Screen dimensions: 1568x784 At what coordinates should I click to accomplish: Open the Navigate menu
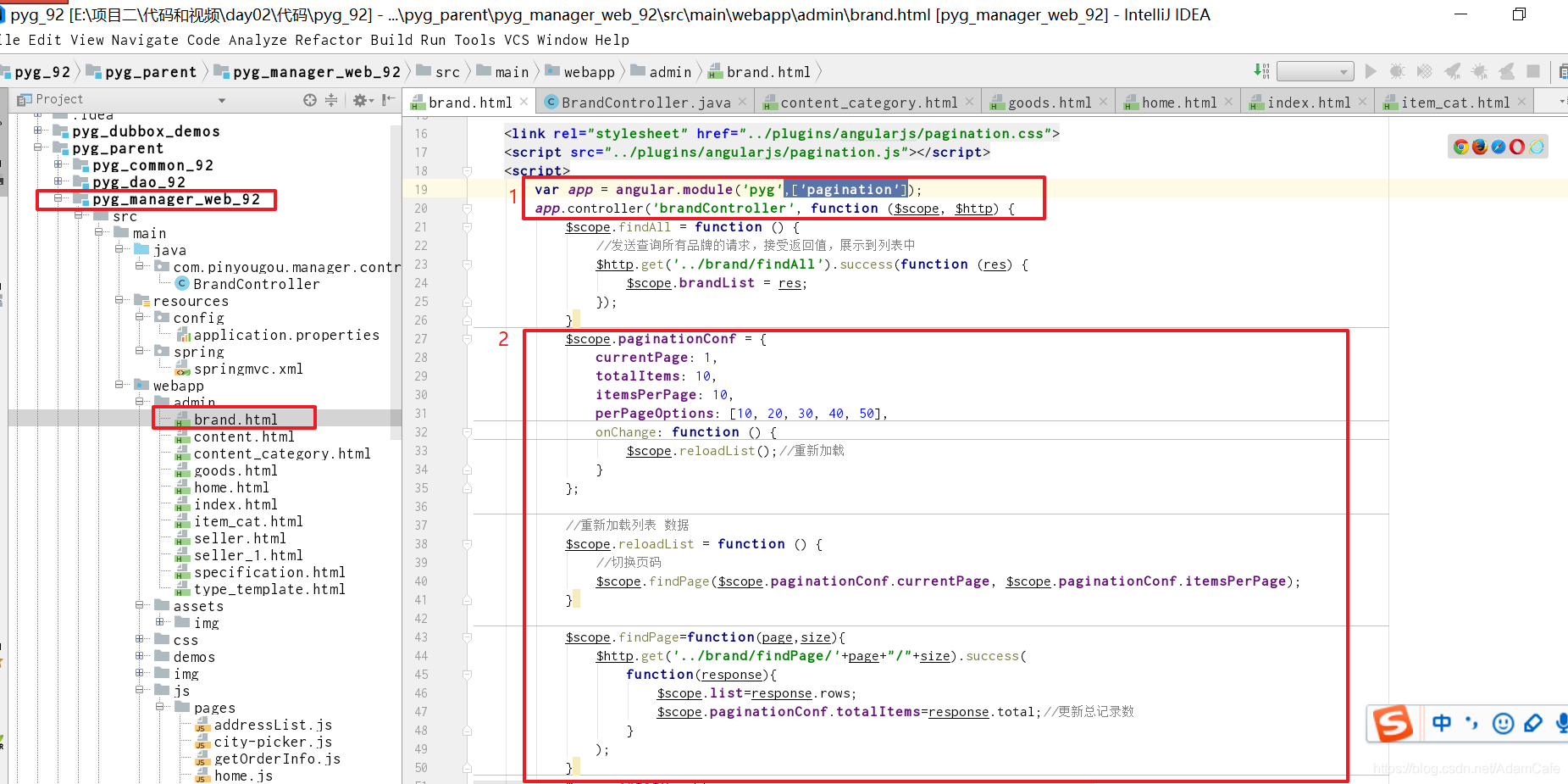point(145,40)
